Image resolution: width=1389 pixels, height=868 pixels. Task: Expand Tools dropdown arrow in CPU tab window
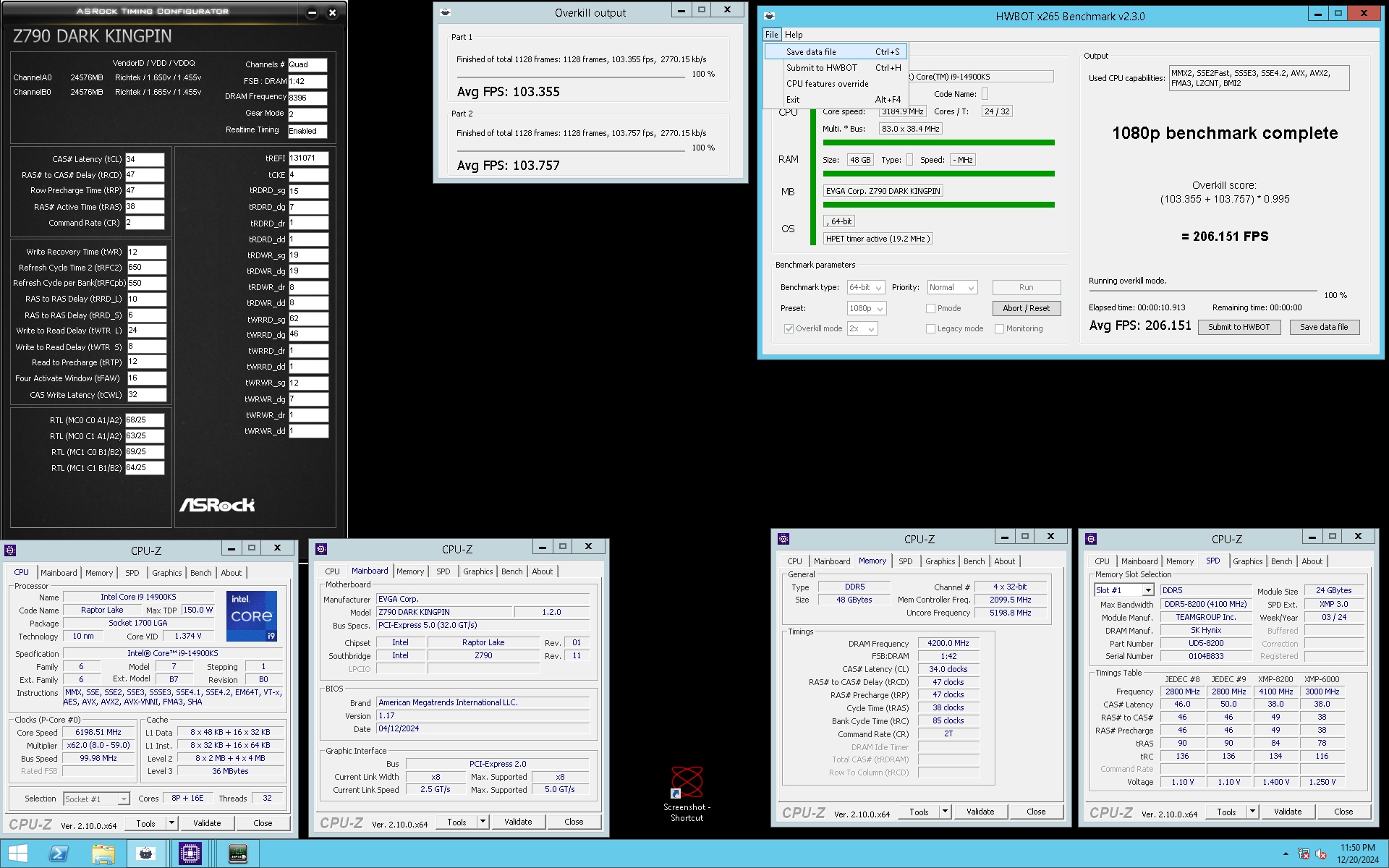(171, 823)
